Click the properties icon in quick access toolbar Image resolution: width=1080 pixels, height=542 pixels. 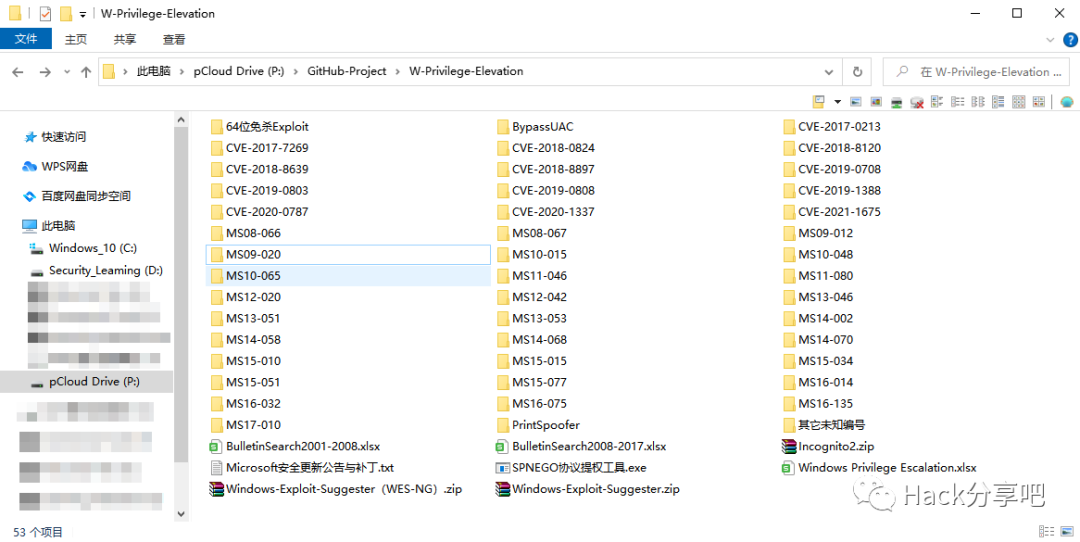pyautogui.click(x=45, y=14)
